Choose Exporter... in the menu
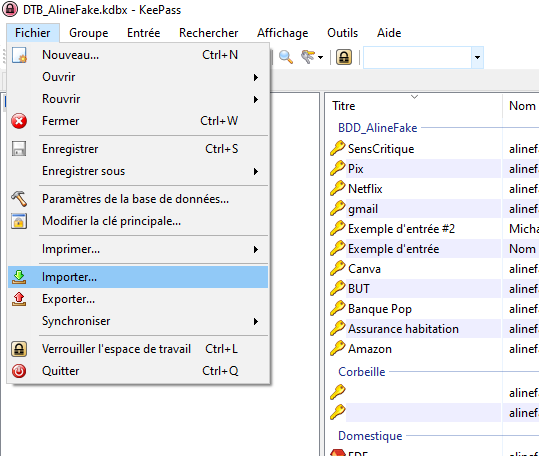The width and height of the screenshot is (539, 456). click(x=138, y=299)
